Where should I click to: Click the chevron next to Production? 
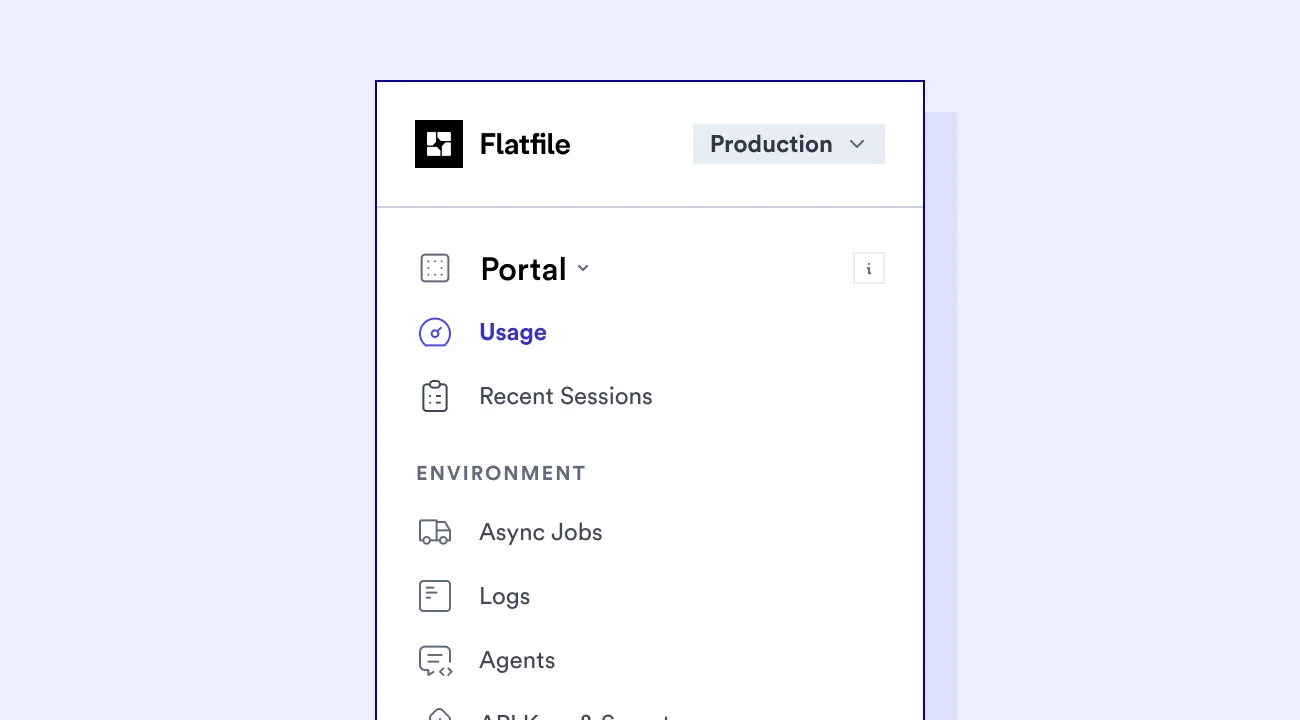point(857,144)
